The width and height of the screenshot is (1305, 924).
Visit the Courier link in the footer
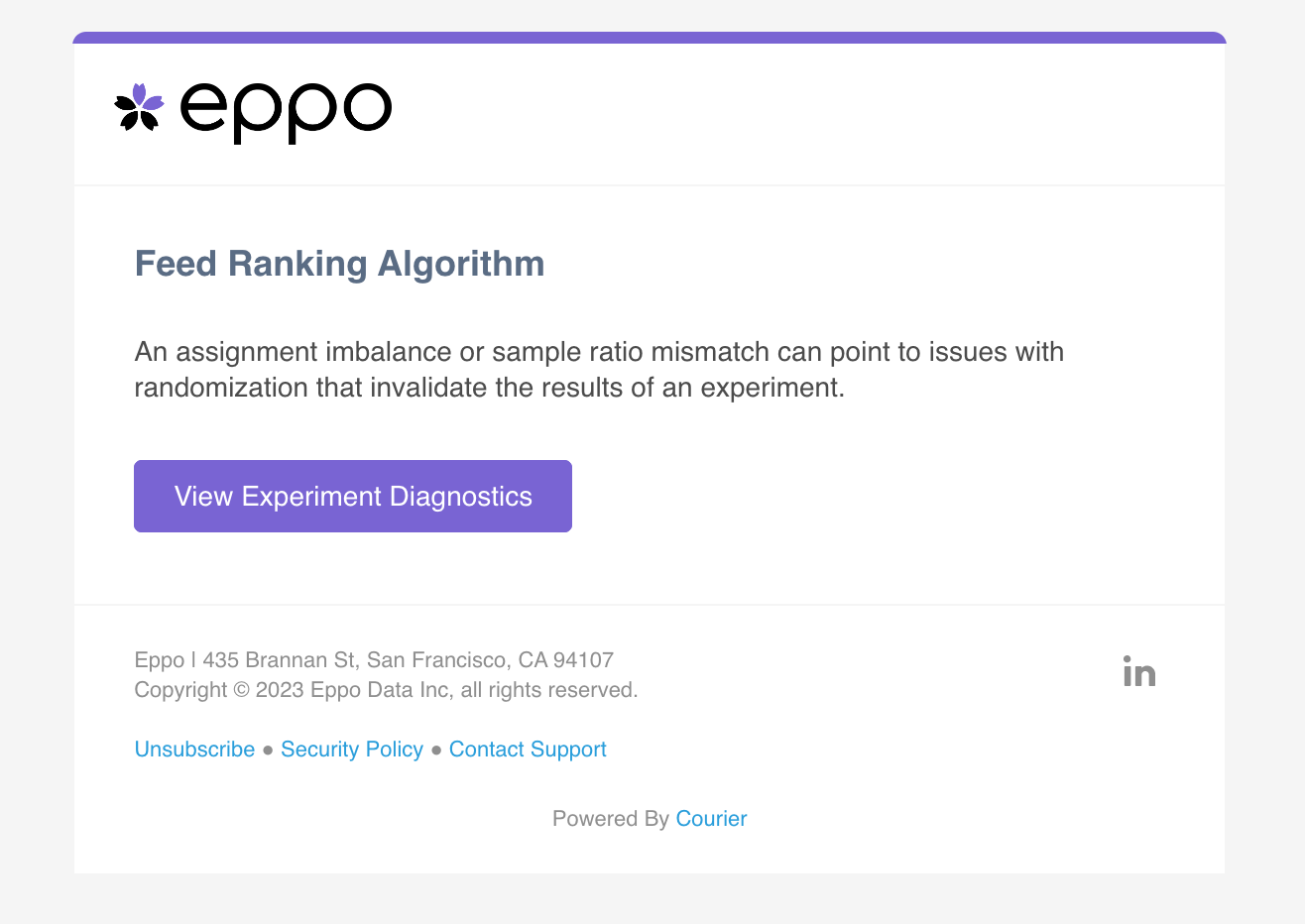(x=711, y=819)
